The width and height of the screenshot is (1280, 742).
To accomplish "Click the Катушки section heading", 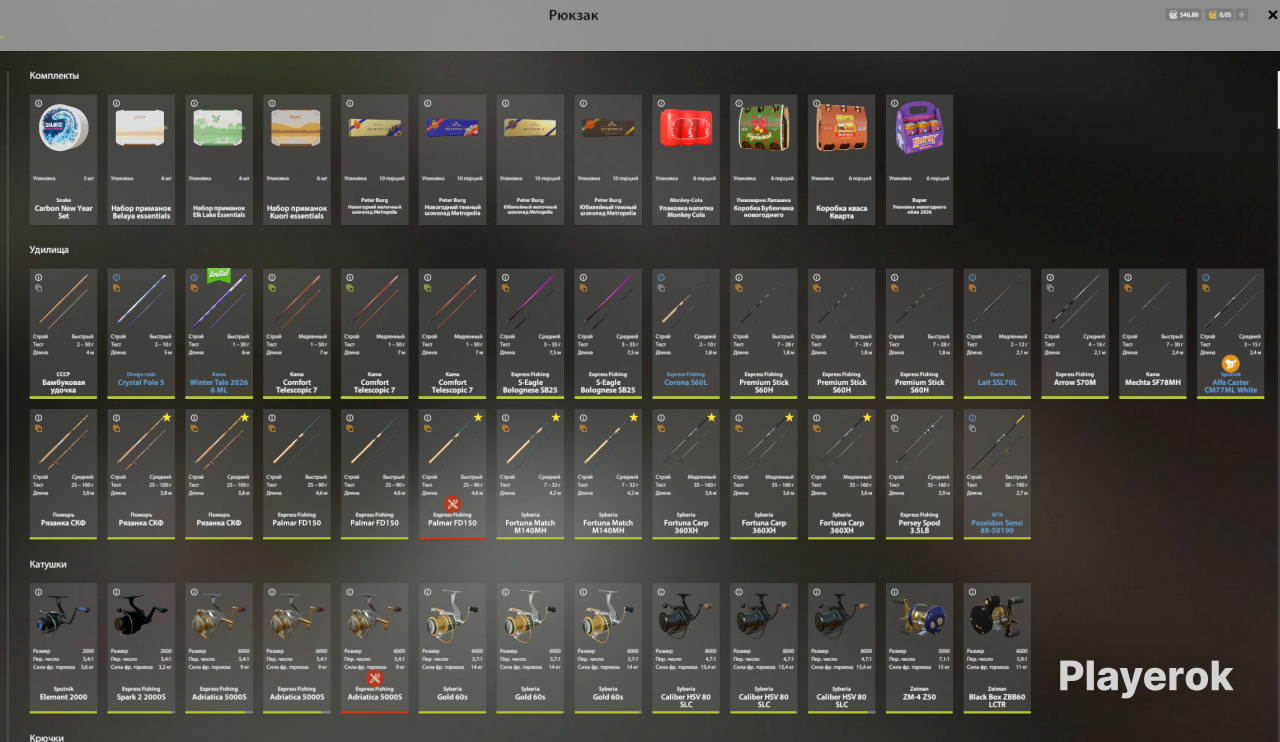I will 48,564.
